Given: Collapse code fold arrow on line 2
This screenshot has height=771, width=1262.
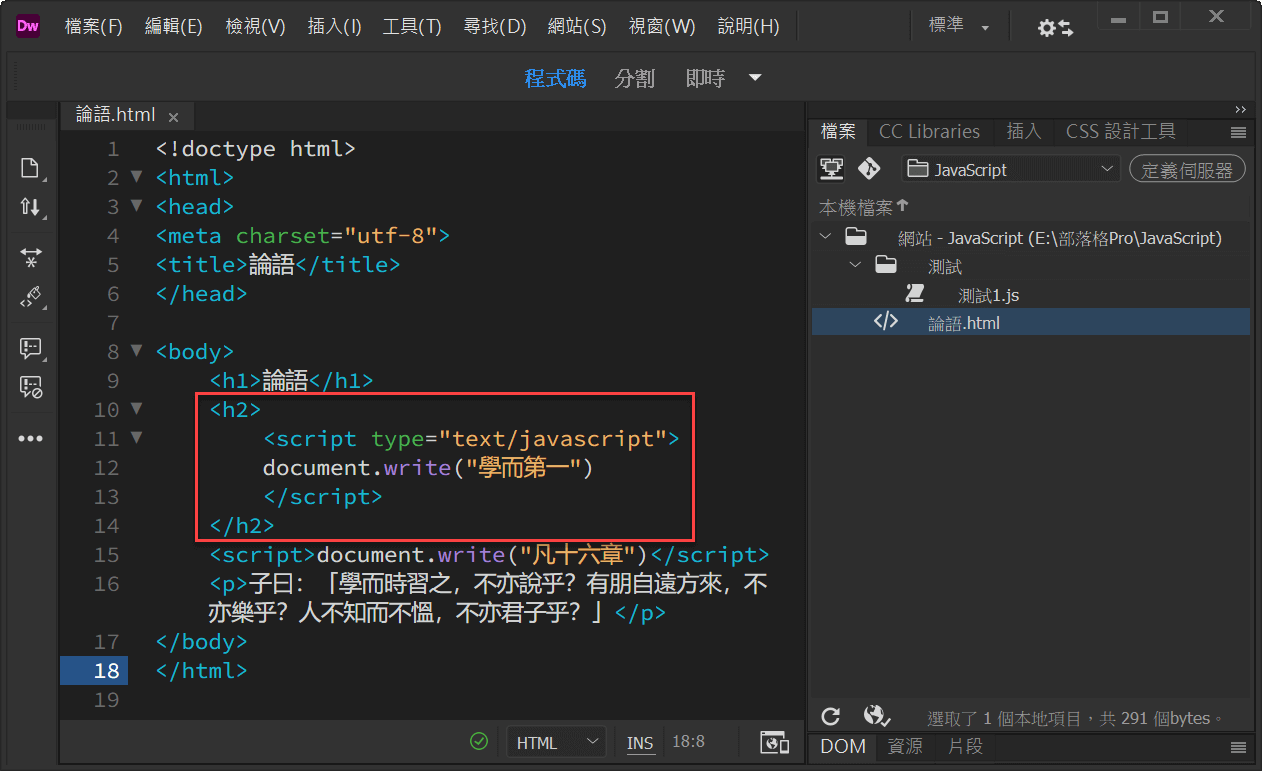Looking at the screenshot, I should click(x=137, y=178).
